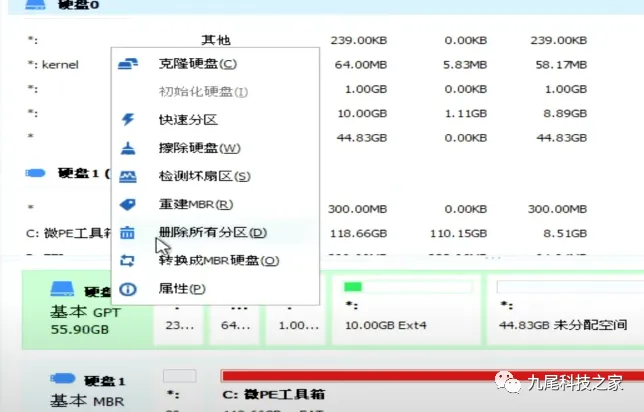Select the 1.00... partition block on 硬盘0
644x412 pixels.
click(x=297, y=325)
